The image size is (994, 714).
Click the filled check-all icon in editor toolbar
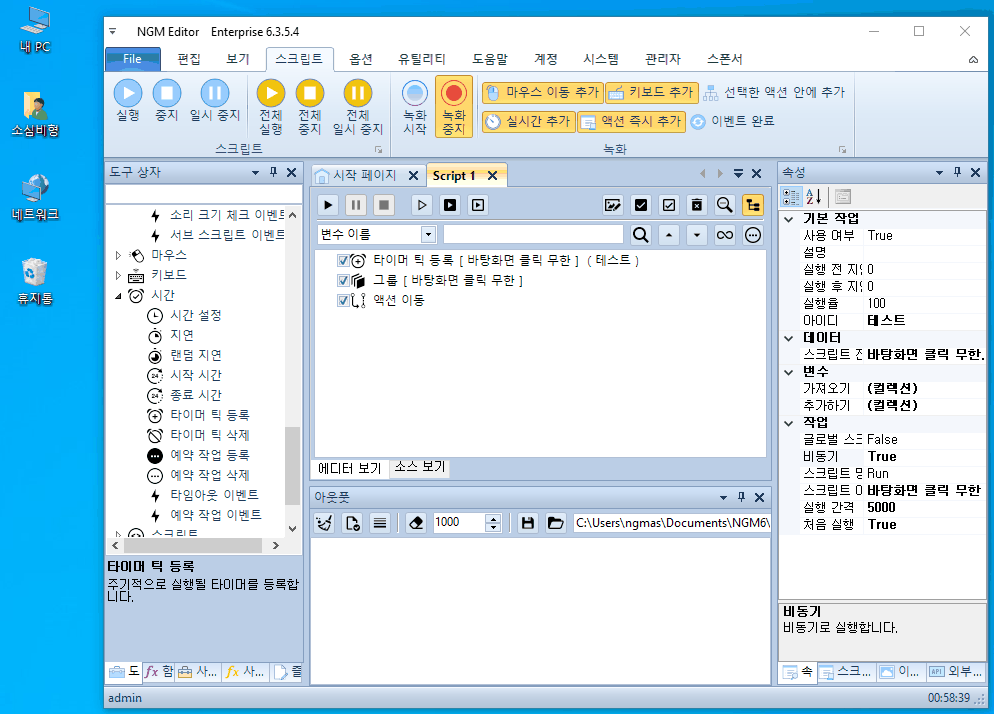coord(641,205)
